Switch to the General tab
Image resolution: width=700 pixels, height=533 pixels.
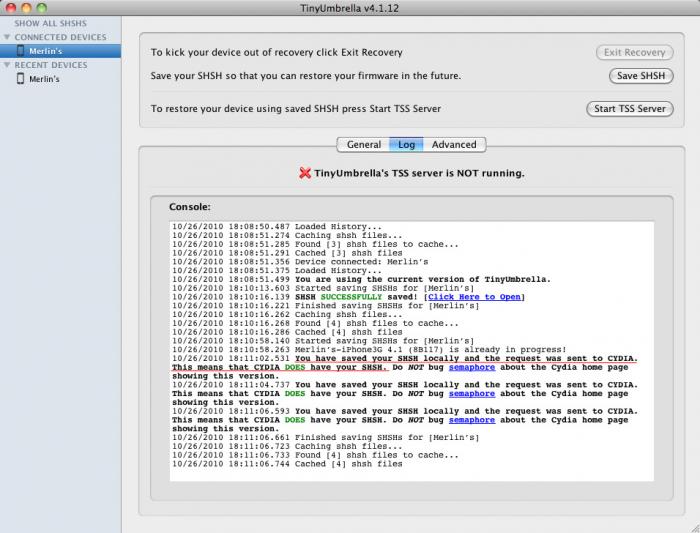(363, 144)
